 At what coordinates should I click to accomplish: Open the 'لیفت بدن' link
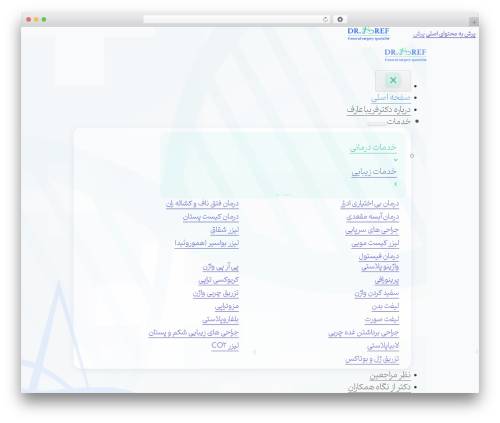click(385, 306)
